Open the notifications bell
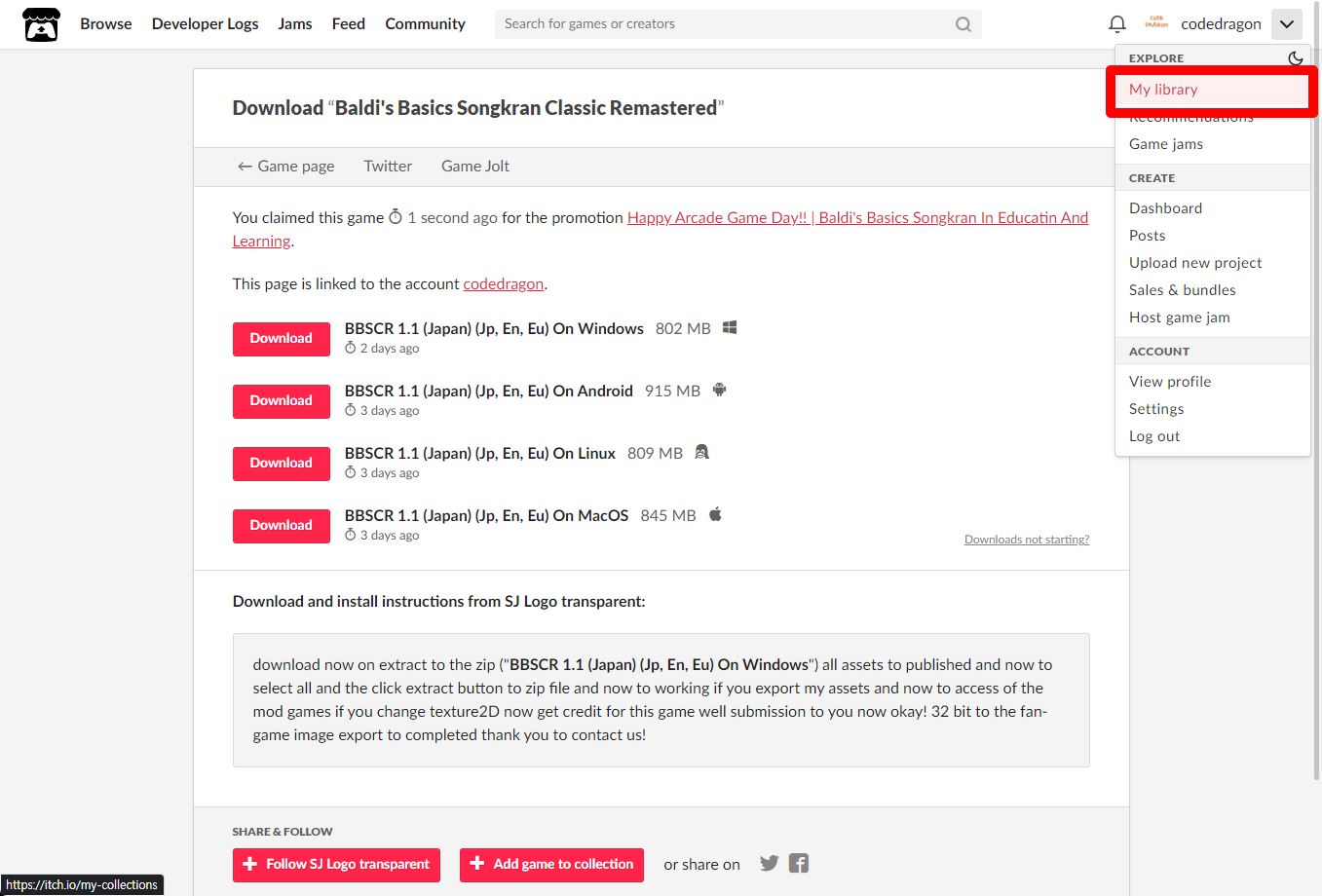The image size is (1322, 896). pyautogui.click(x=1117, y=23)
